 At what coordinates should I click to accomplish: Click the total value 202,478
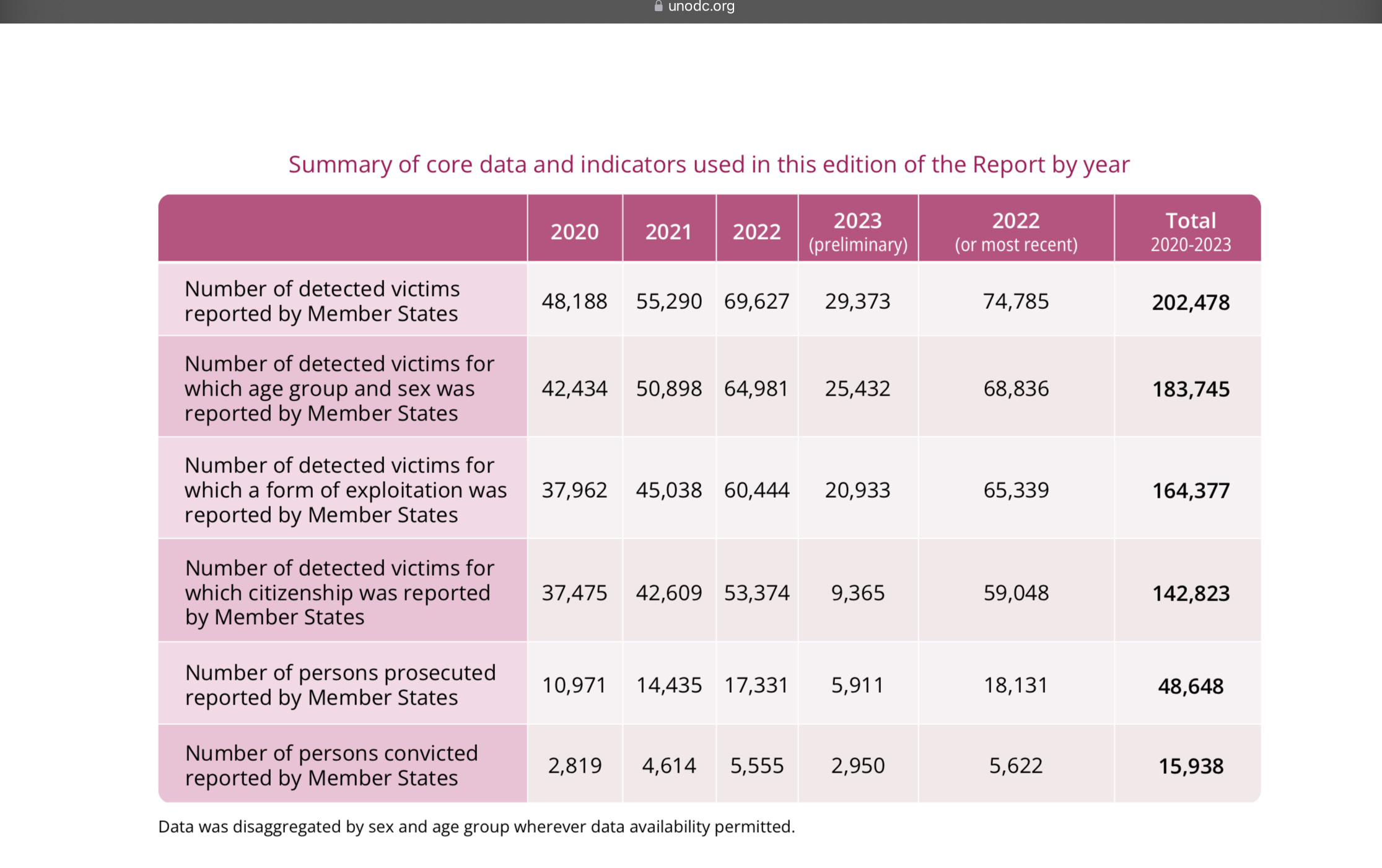(x=1191, y=303)
